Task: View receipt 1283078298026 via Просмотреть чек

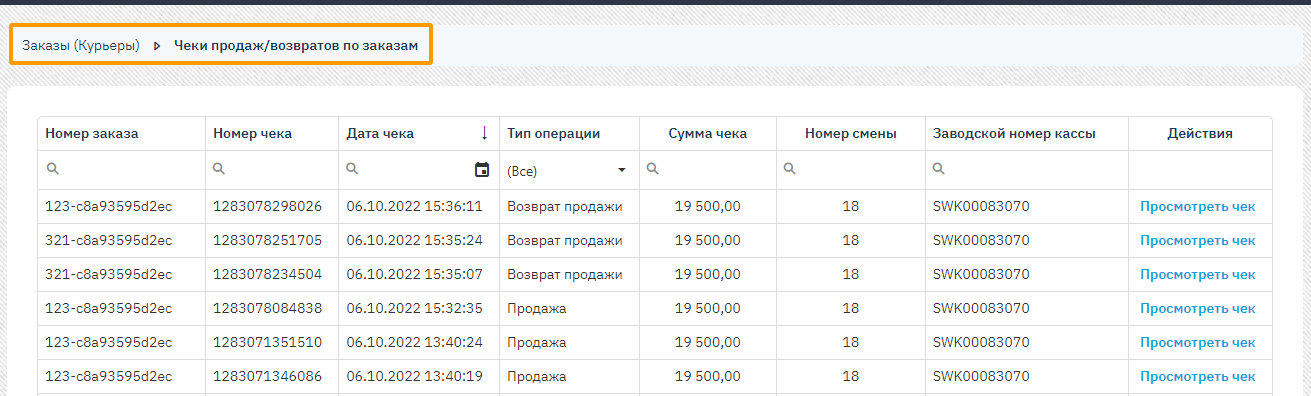Action: [x=1198, y=207]
